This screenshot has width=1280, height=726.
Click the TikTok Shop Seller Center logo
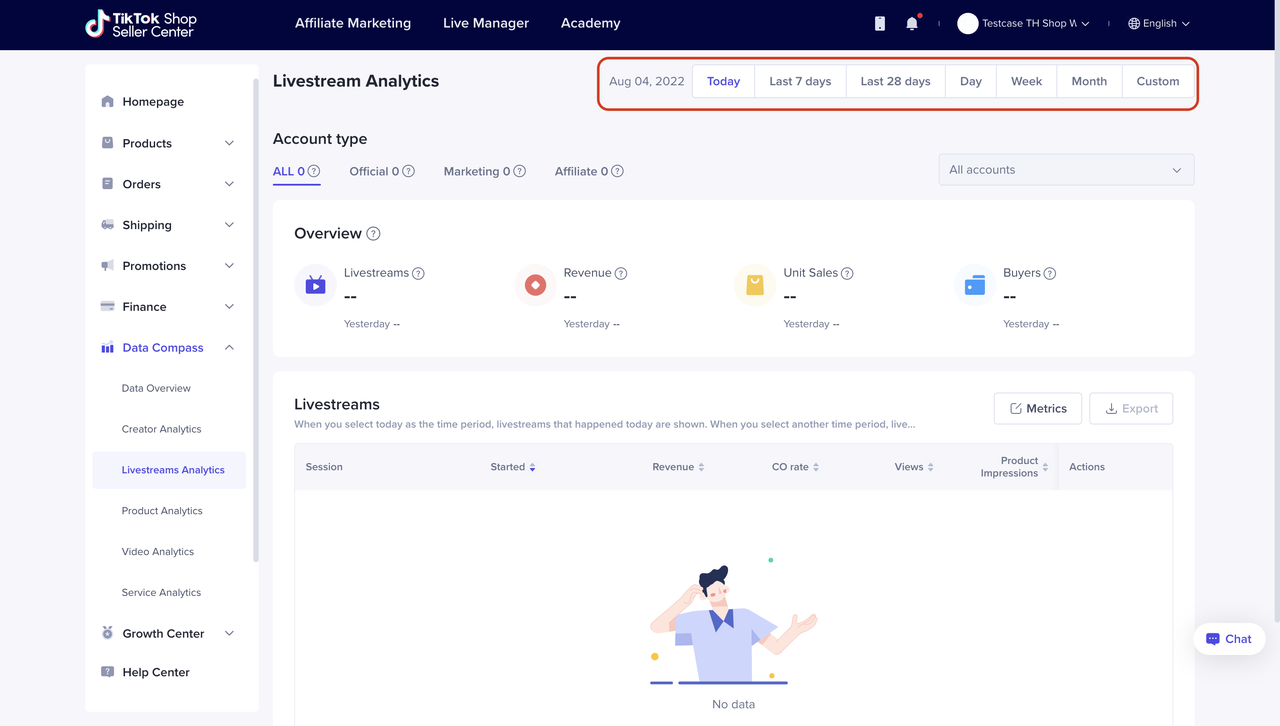click(x=141, y=24)
